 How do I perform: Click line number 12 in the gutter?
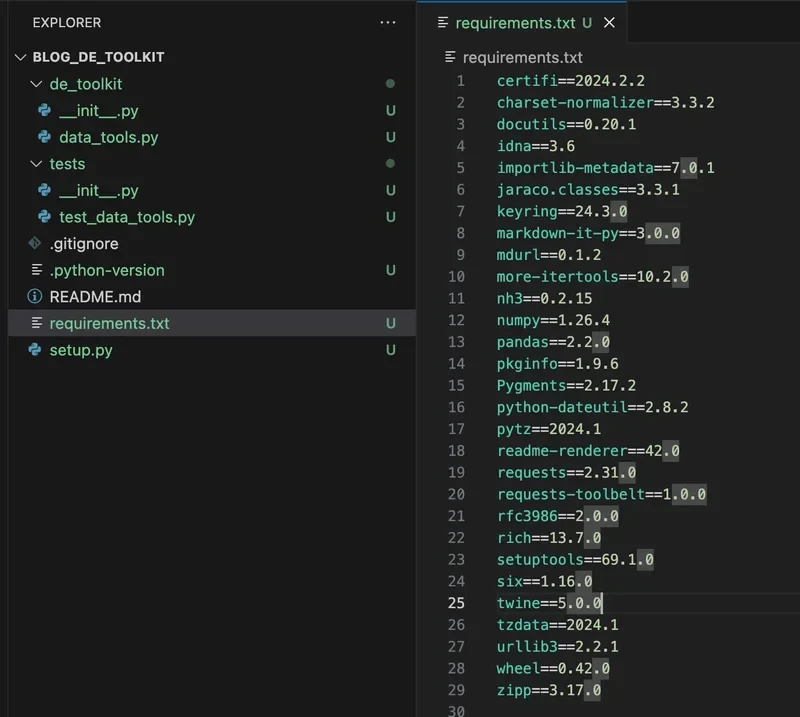point(456,320)
